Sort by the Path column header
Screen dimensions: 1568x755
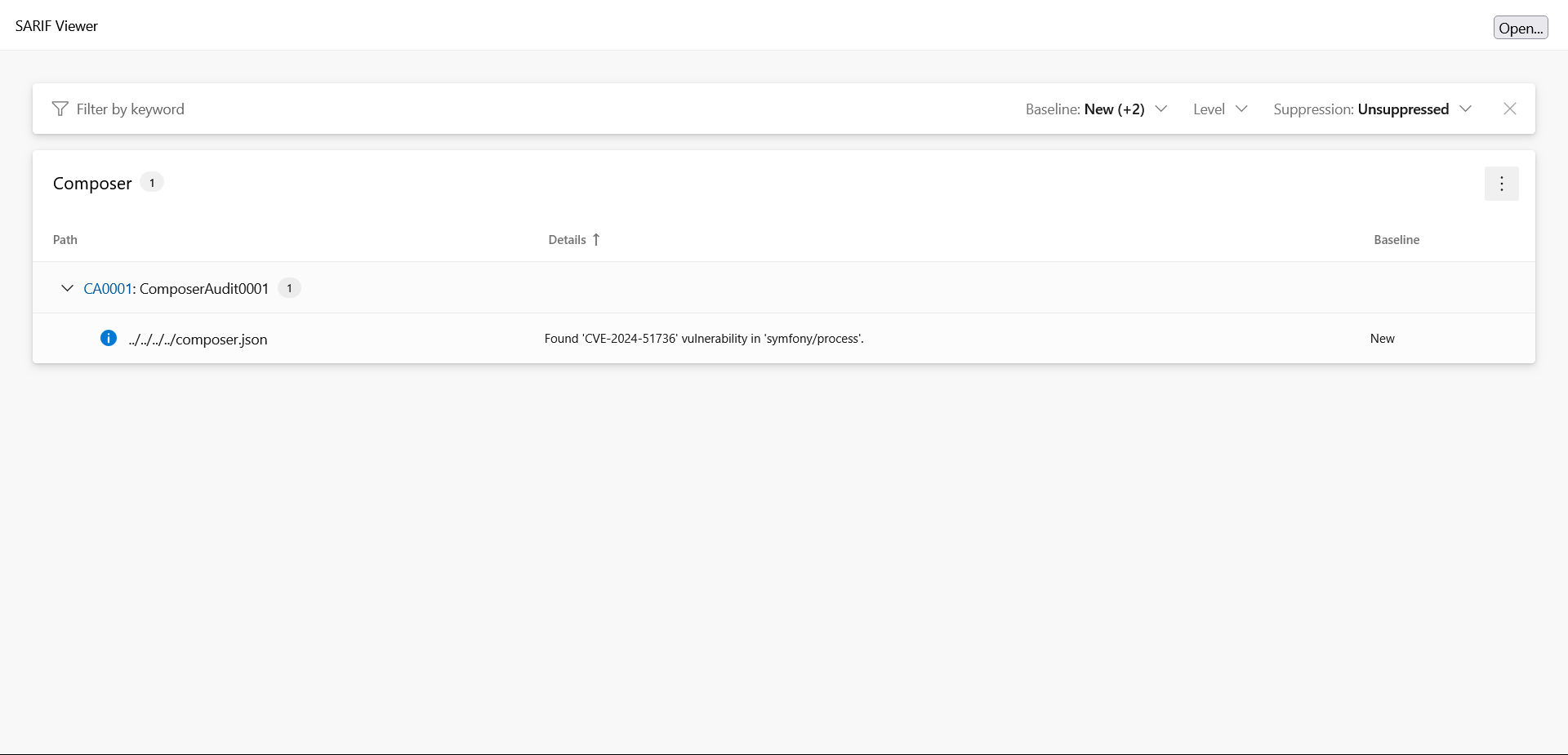point(65,239)
